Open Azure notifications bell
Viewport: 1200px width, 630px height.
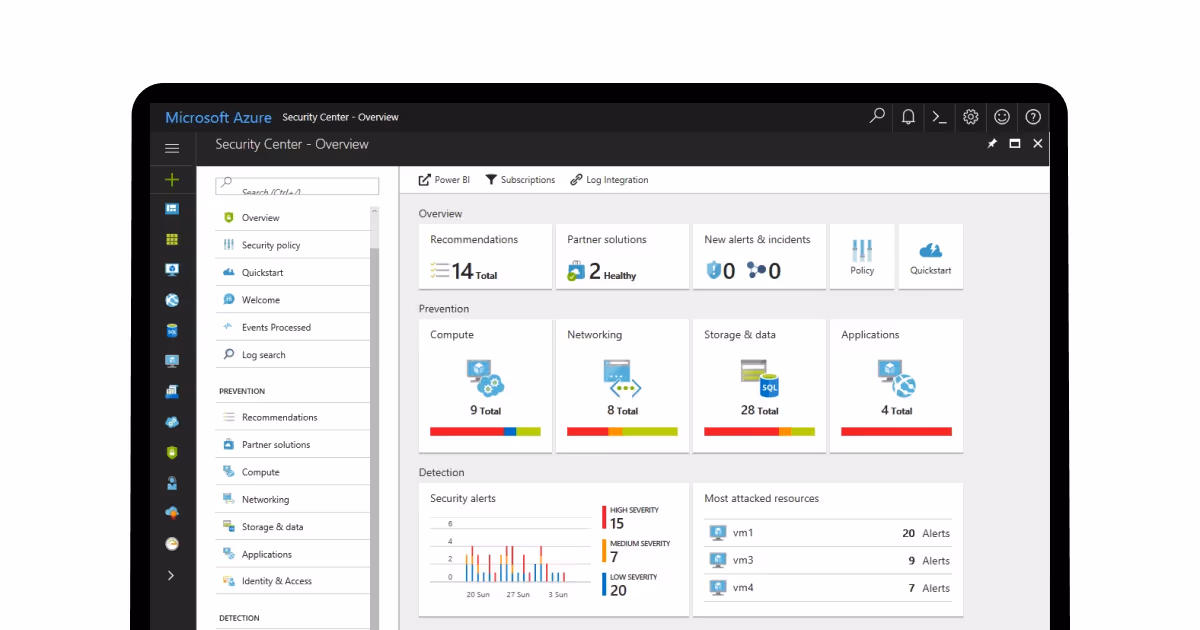pyautogui.click(x=907, y=117)
